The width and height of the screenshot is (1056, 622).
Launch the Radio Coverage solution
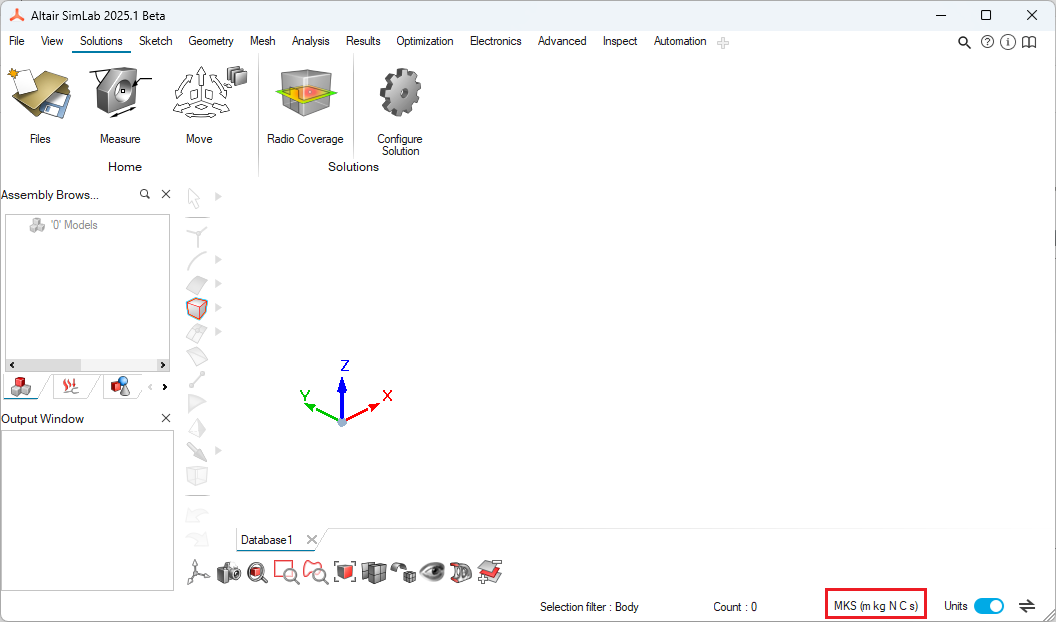point(305,105)
